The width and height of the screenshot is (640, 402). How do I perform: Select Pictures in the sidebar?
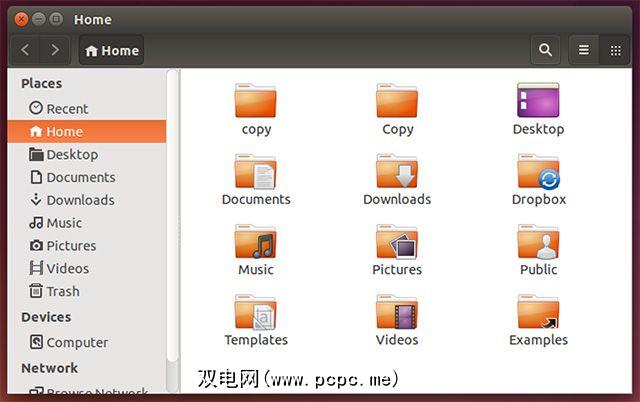pos(87,246)
